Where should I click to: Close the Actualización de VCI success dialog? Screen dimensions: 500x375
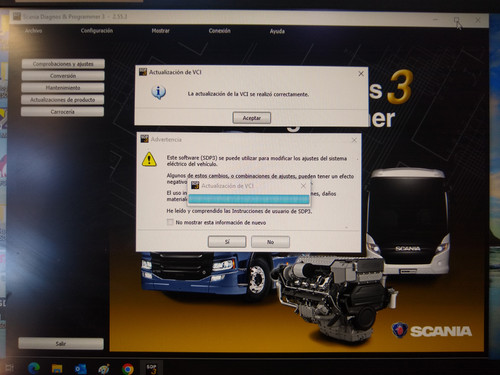point(361,74)
